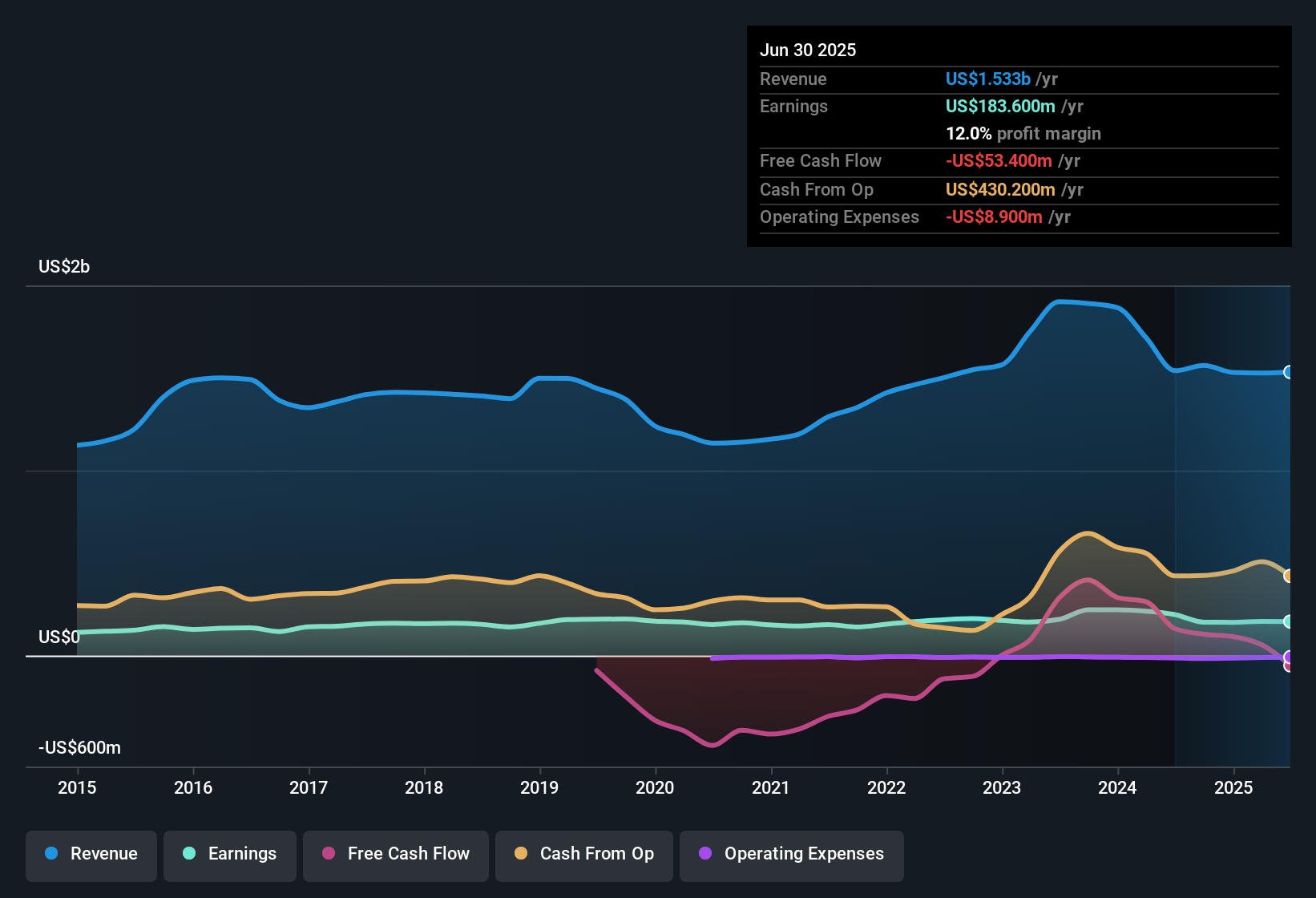Click the 2016 x-axis label
Image resolution: width=1316 pixels, height=898 pixels.
point(193,788)
